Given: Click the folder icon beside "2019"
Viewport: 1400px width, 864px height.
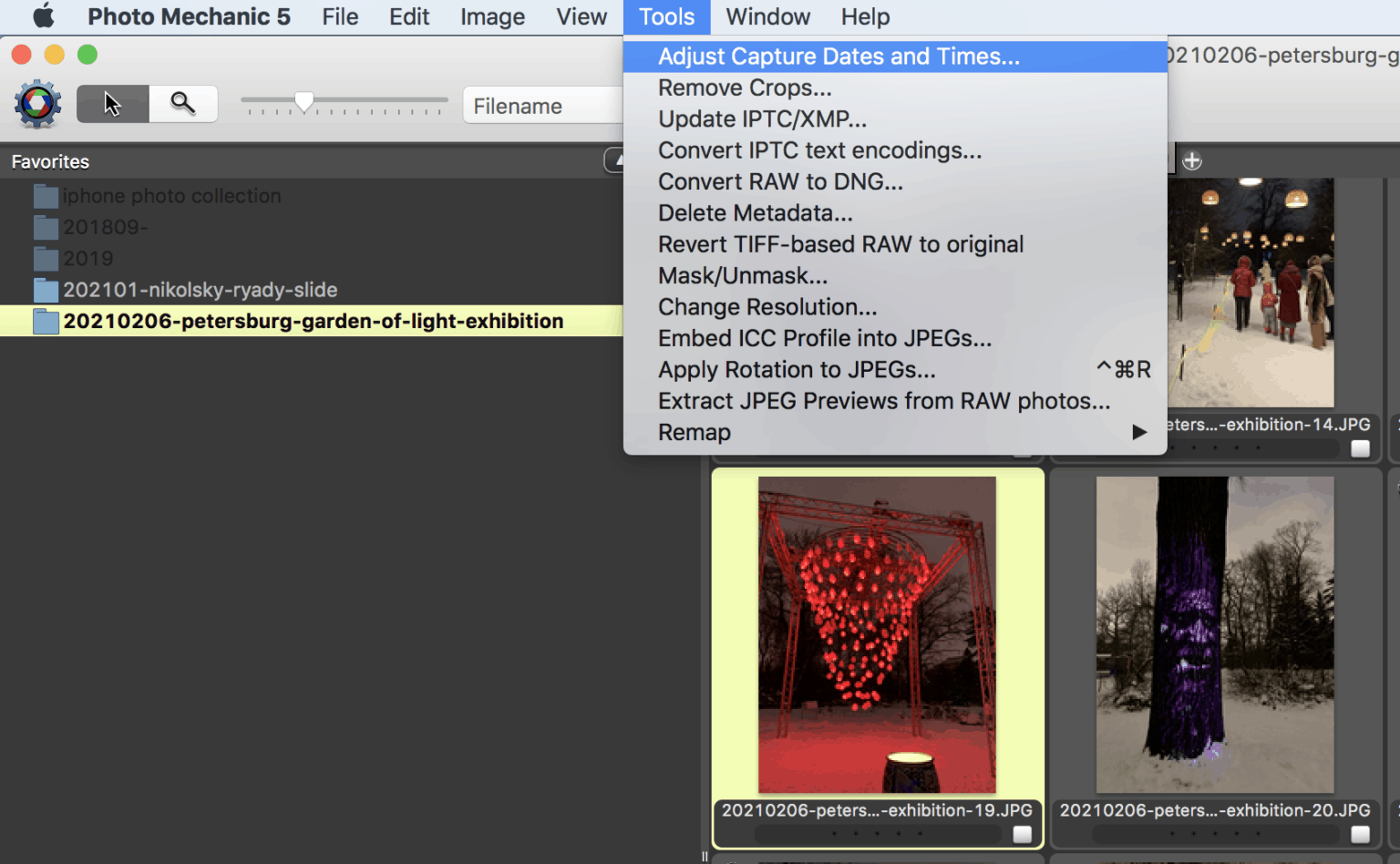Looking at the screenshot, I should pyautogui.click(x=46, y=258).
